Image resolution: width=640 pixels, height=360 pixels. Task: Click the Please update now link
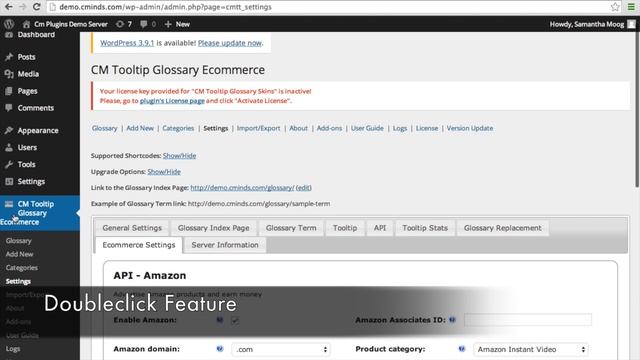[x=230, y=43]
